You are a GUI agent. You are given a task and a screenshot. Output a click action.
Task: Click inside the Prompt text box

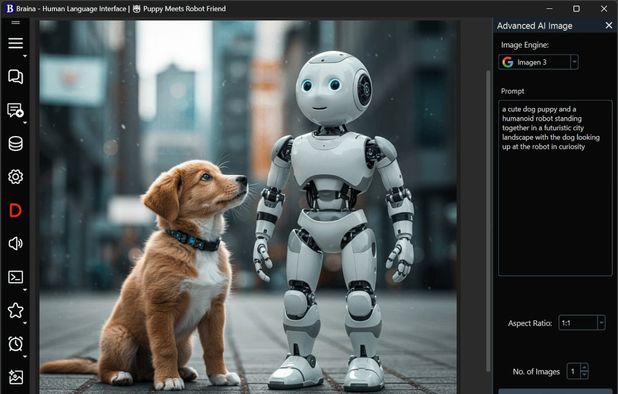pyautogui.click(x=555, y=188)
